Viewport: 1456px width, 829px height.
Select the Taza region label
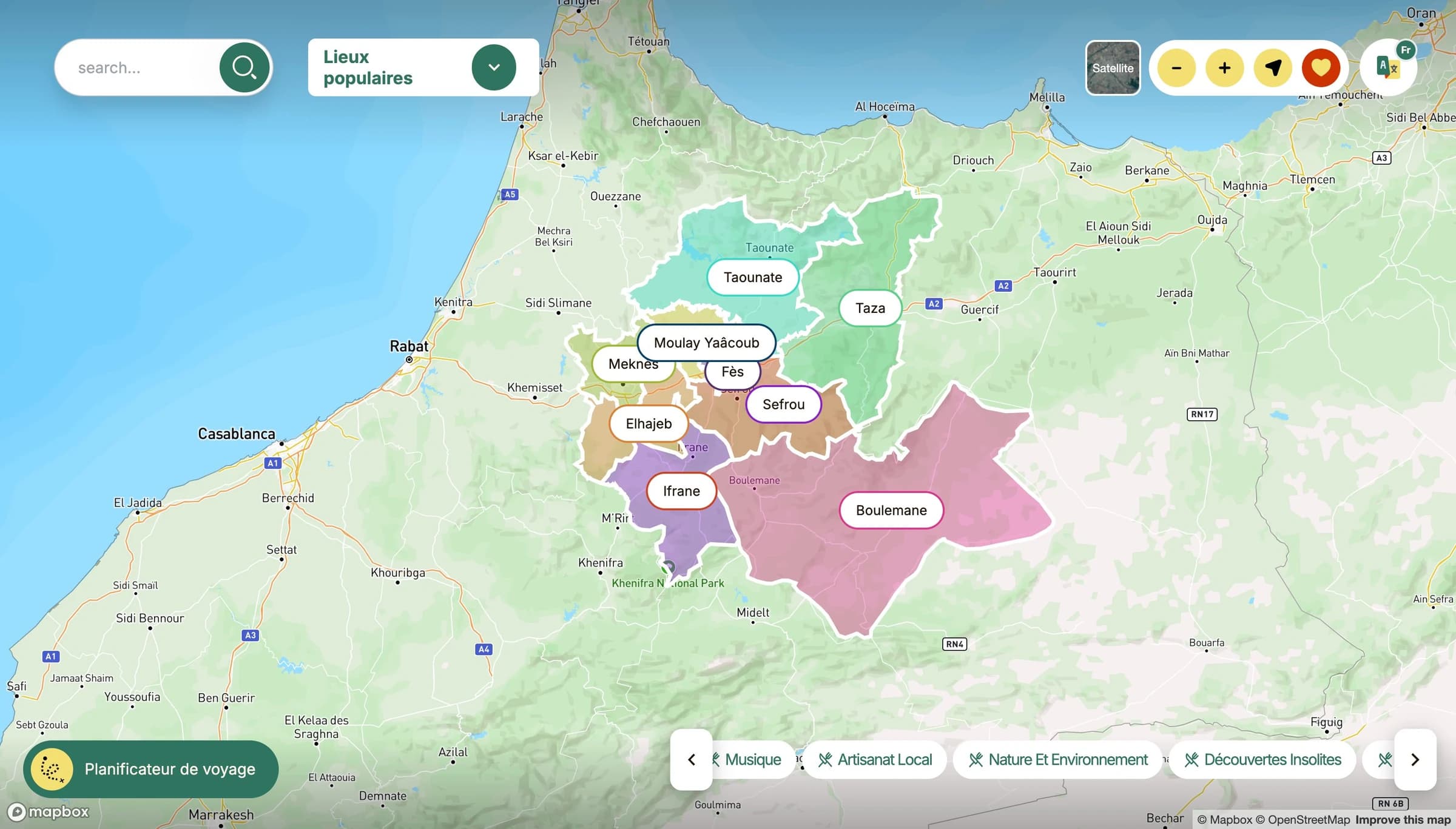click(870, 308)
